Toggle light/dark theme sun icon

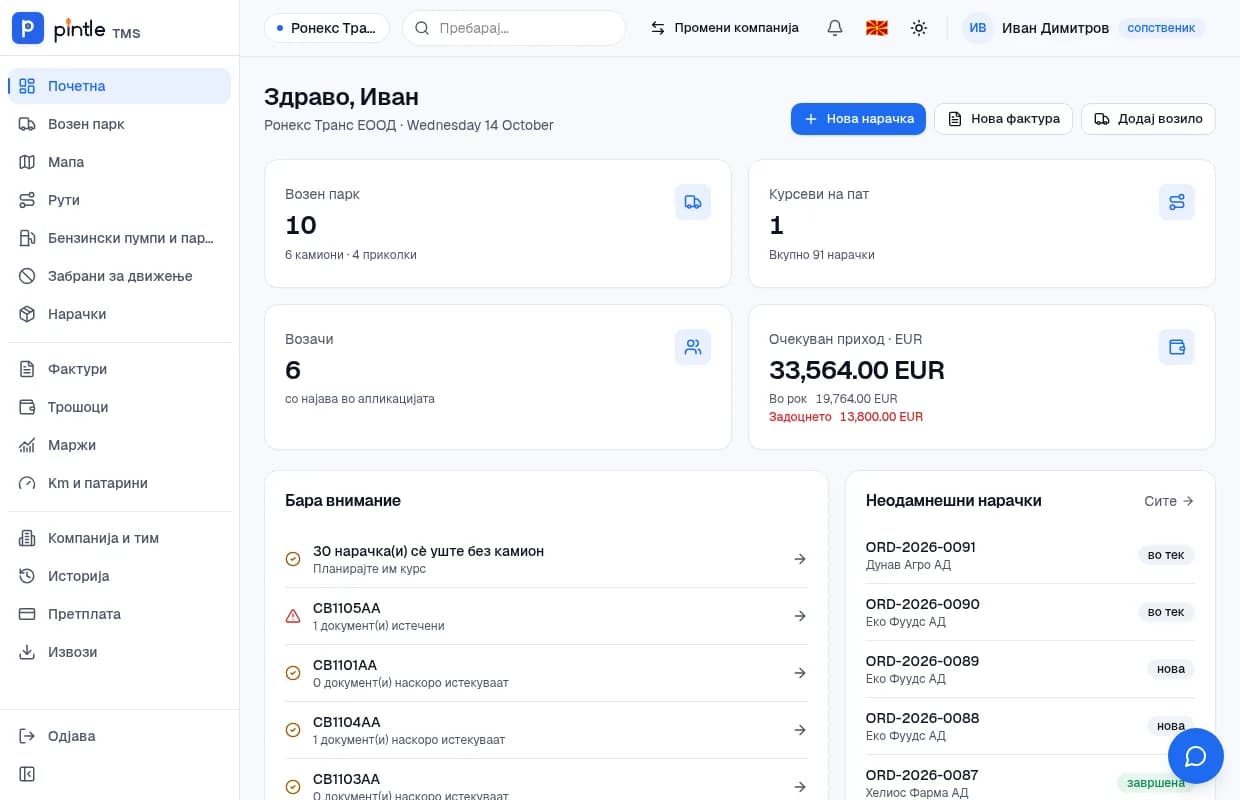pyautogui.click(x=919, y=28)
